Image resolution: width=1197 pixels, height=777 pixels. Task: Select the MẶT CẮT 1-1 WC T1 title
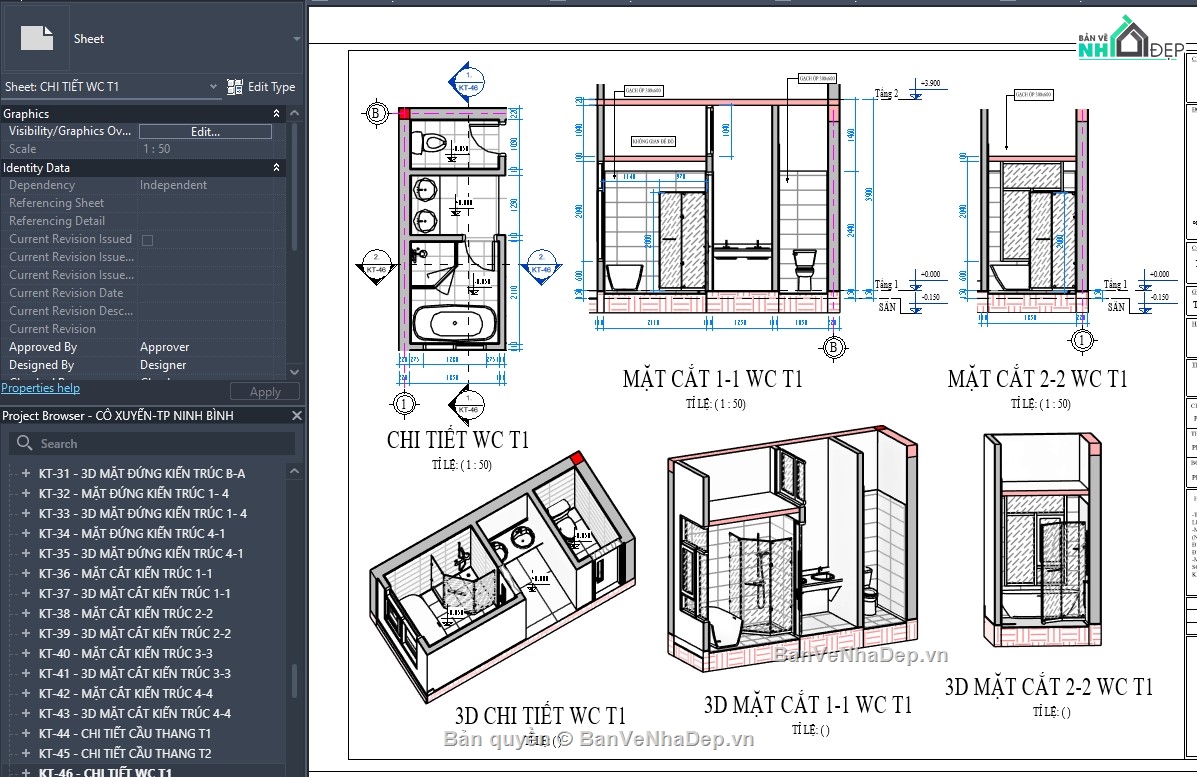712,379
